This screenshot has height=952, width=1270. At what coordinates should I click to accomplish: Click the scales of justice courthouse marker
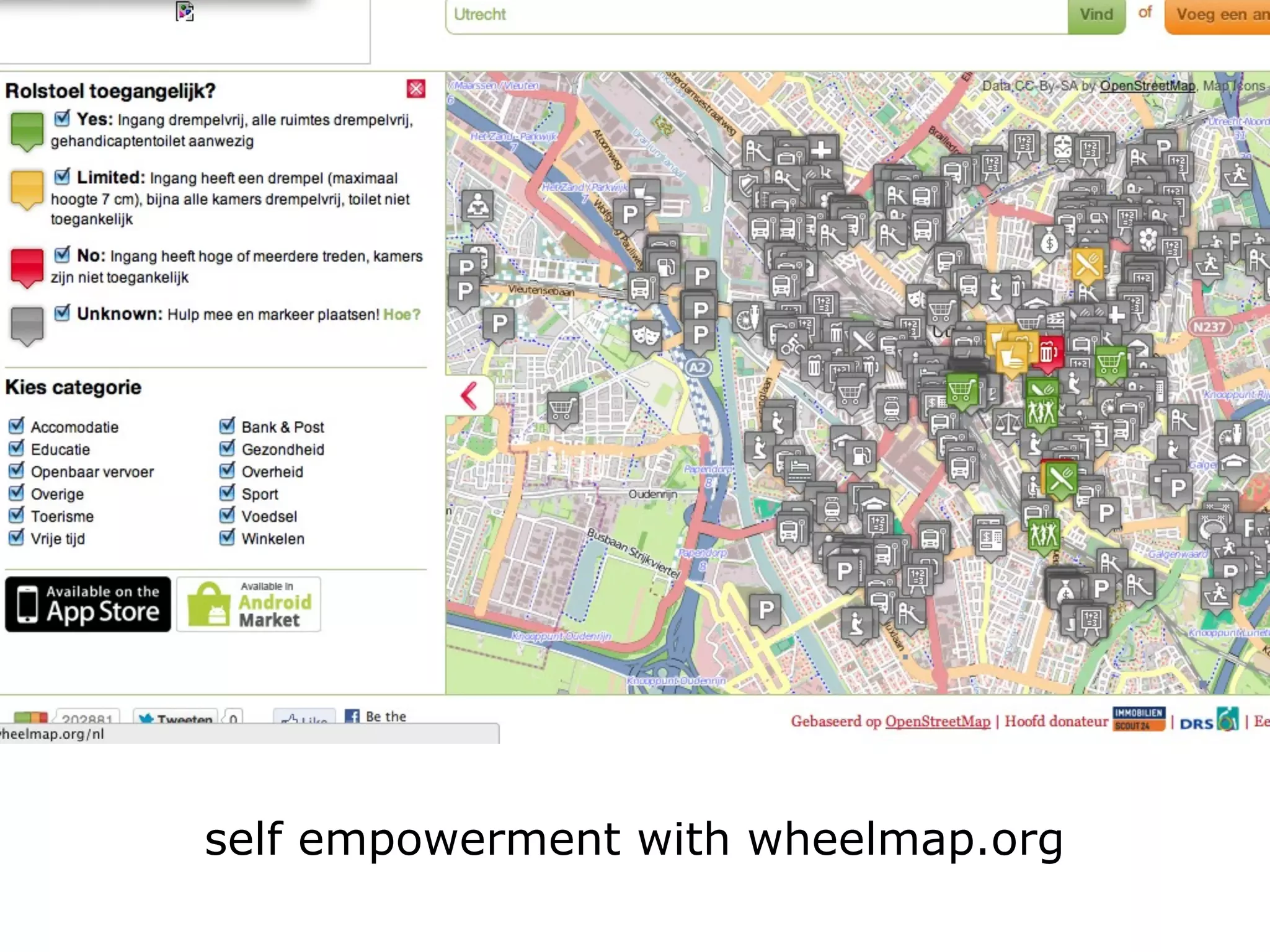[1007, 424]
